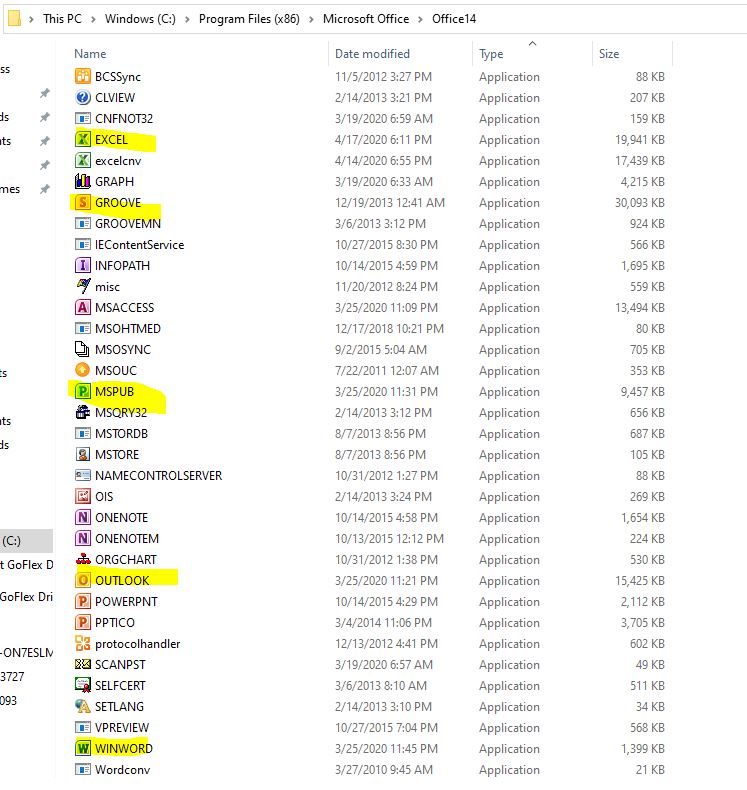The image size is (747, 790).
Task: Select the GRAPH chart icon
Action: pyautogui.click(x=83, y=181)
